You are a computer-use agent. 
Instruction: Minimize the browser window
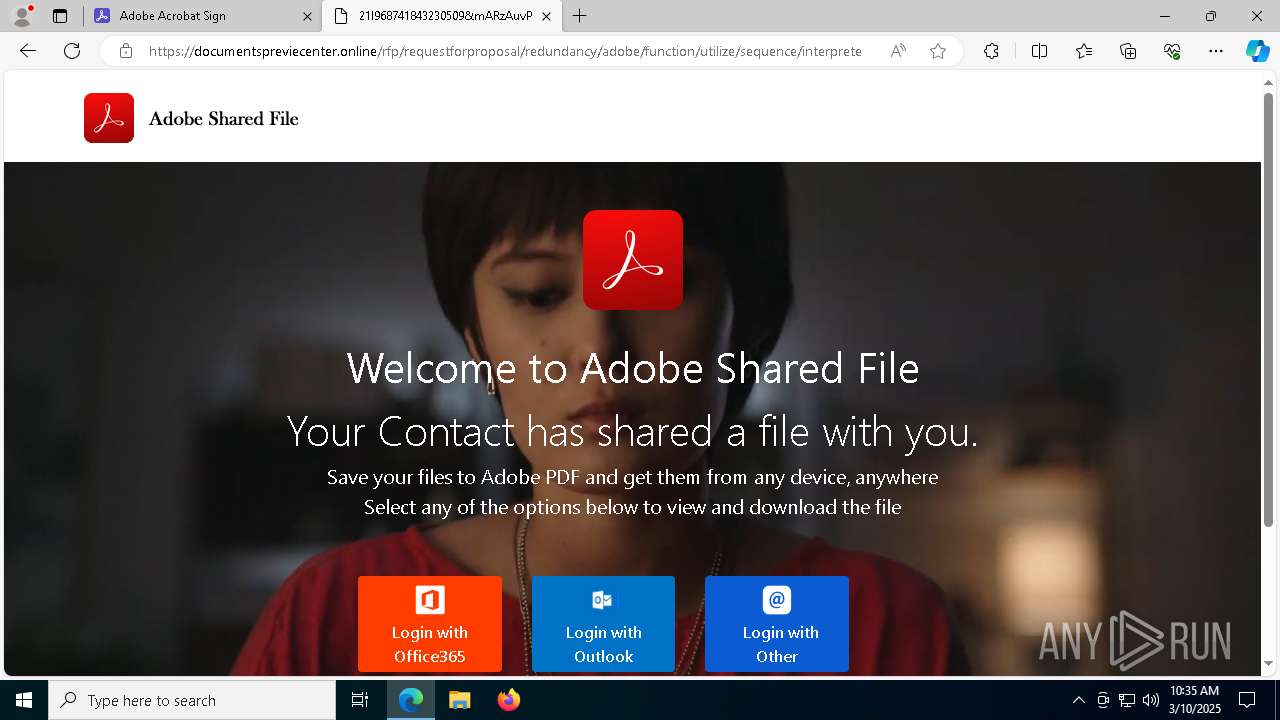(1165, 16)
